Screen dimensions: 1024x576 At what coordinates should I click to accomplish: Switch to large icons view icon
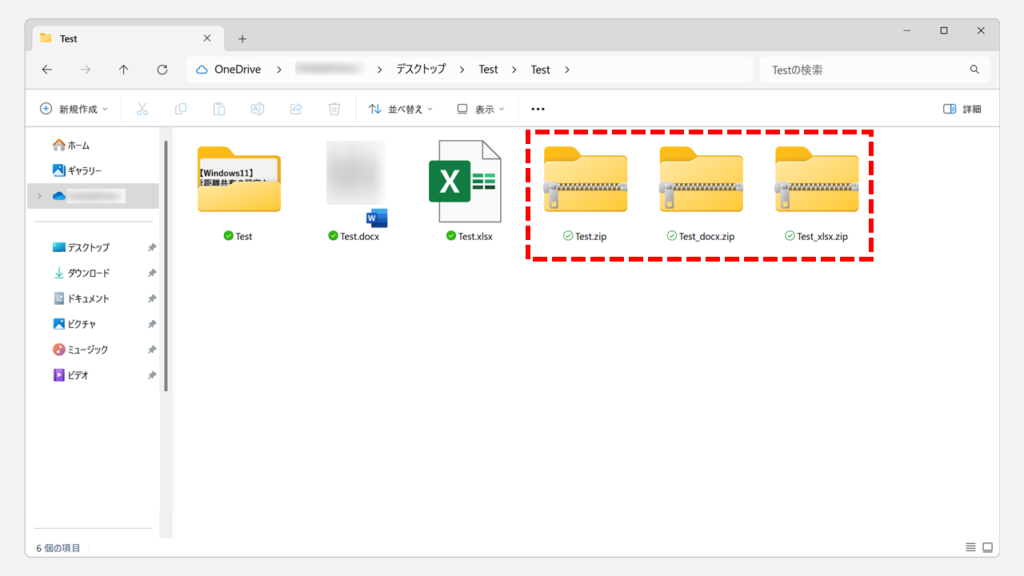tap(987, 547)
